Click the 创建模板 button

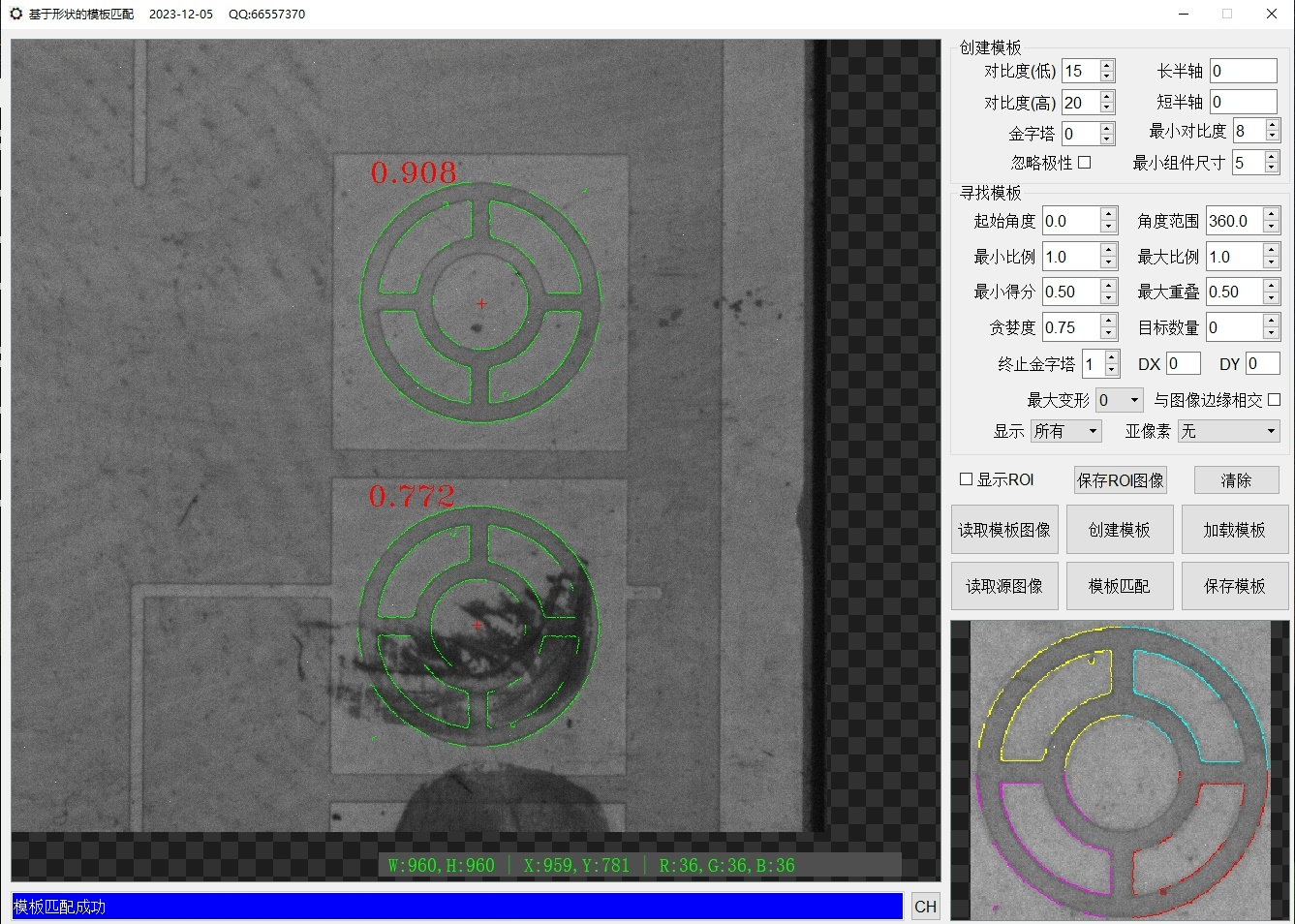(1120, 530)
